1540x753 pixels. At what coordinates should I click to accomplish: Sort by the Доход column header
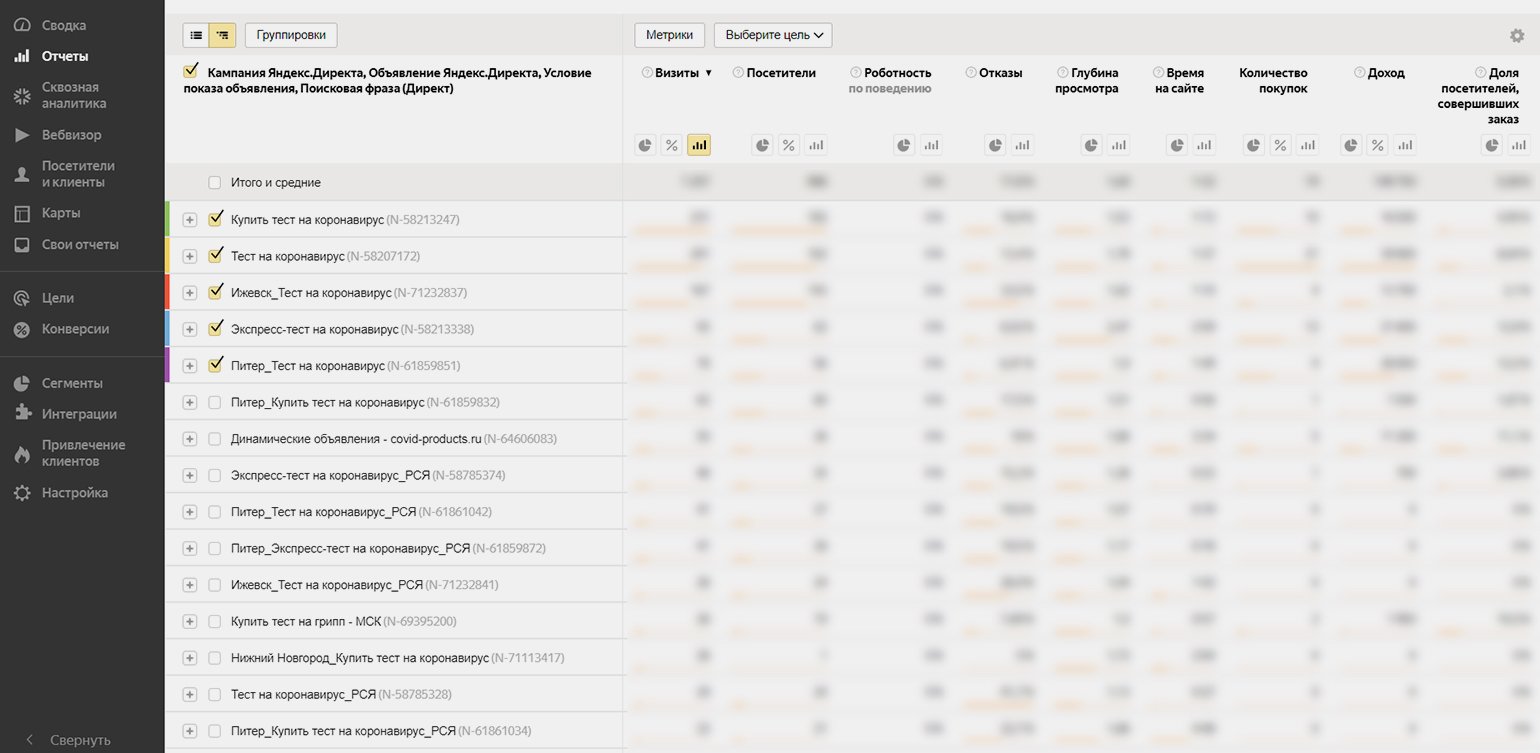tap(1386, 73)
